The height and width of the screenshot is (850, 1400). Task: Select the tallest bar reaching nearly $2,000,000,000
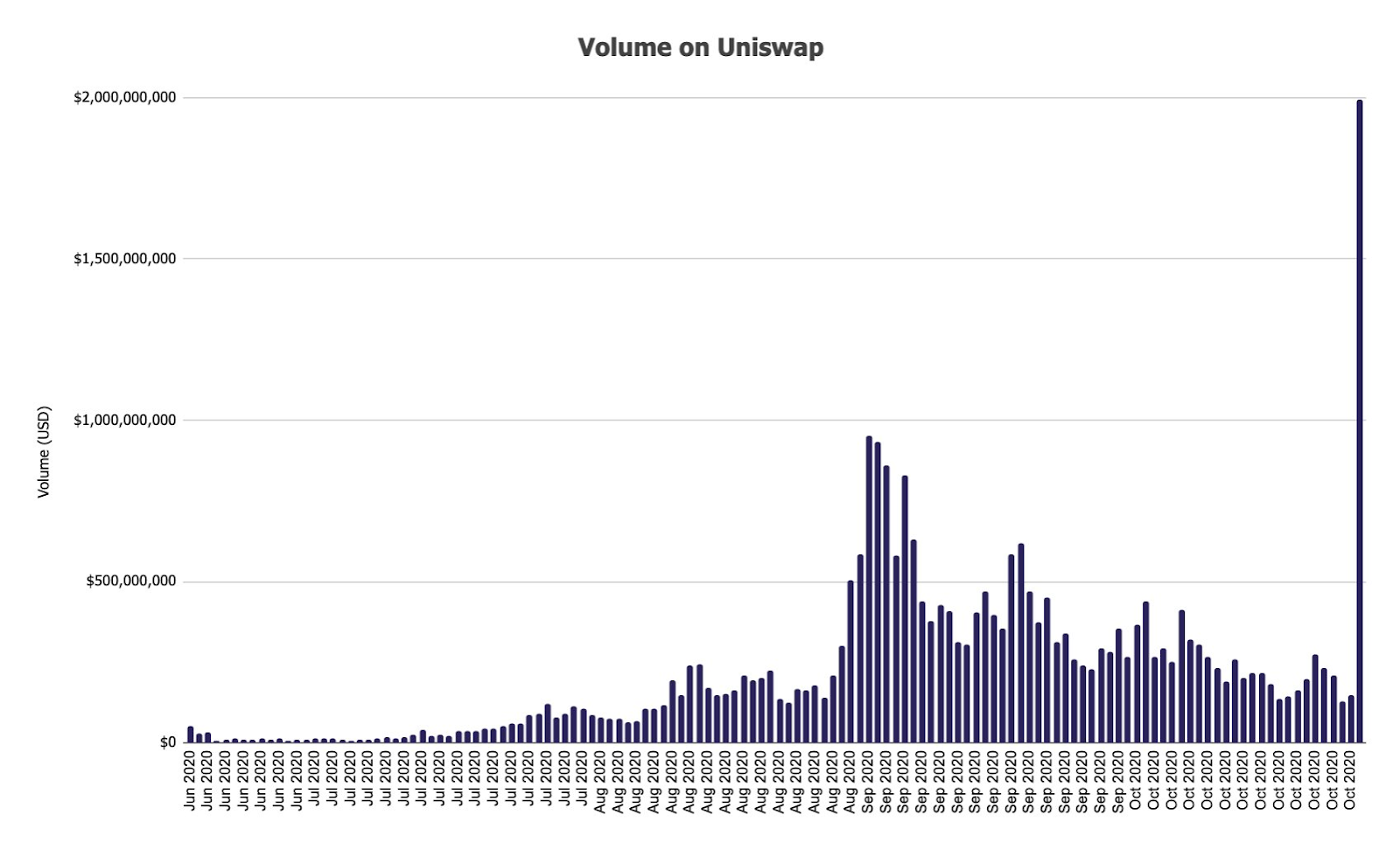(1359, 422)
